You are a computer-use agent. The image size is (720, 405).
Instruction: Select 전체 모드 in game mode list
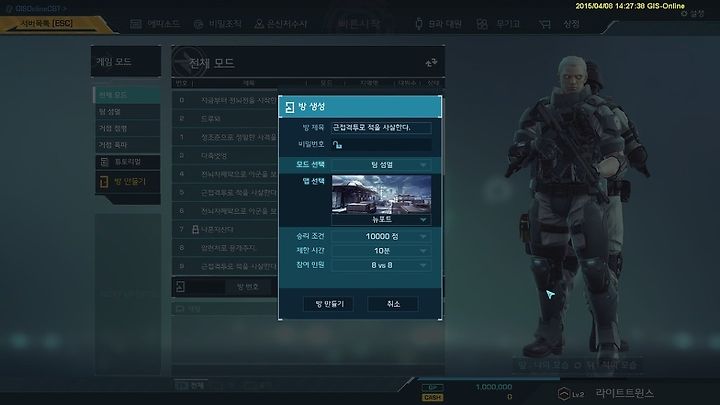pyautogui.click(x=127, y=95)
